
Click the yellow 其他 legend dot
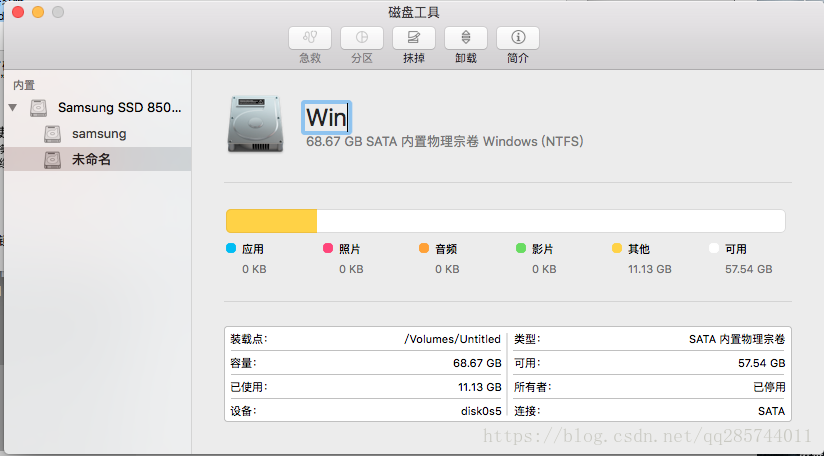tap(617, 248)
